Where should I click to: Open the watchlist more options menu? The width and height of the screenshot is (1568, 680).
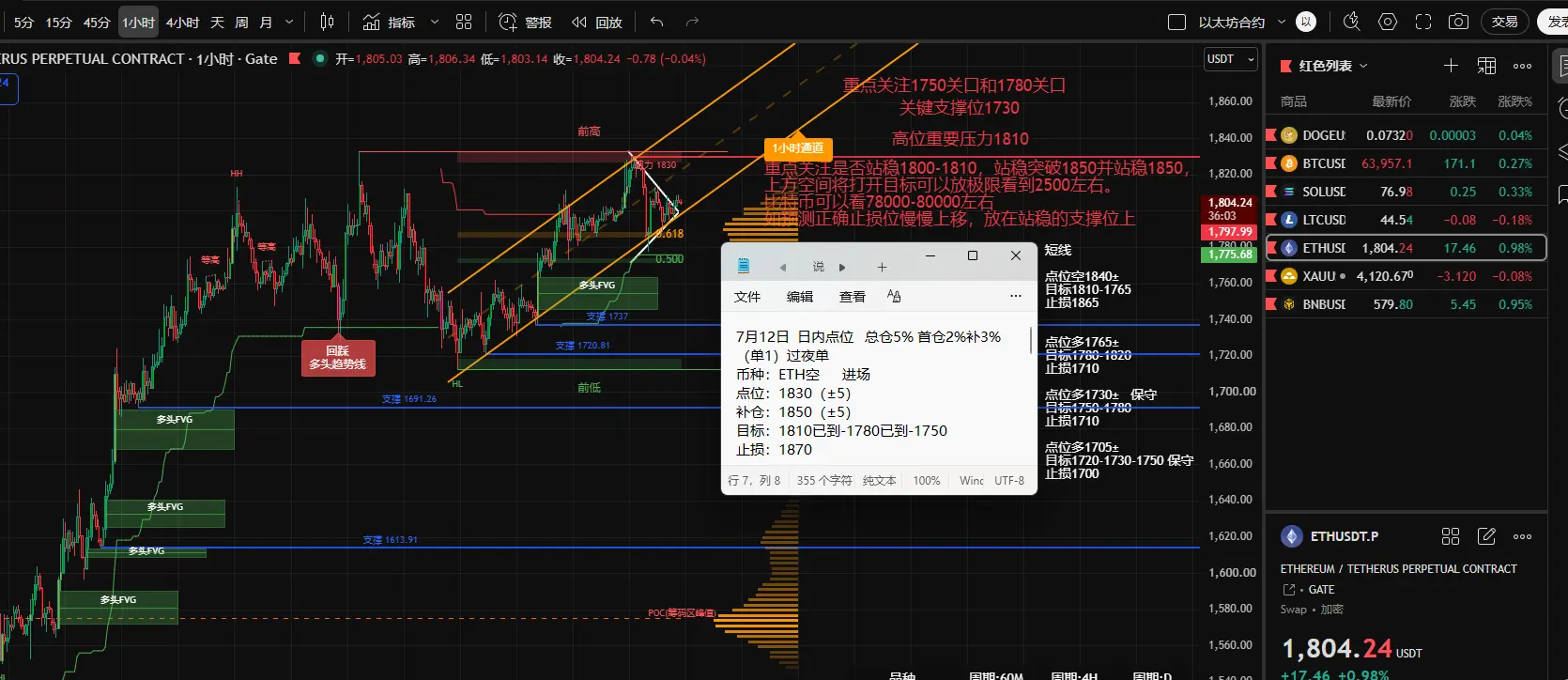tap(1522, 66)
